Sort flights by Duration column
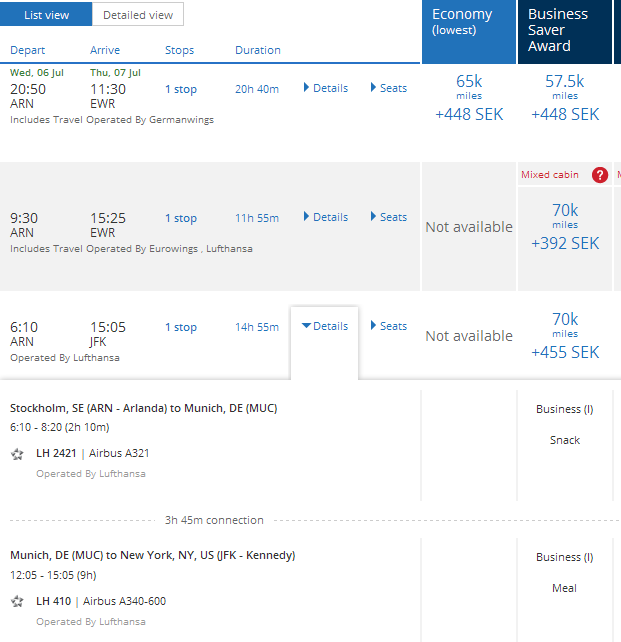 coord(258,50)
